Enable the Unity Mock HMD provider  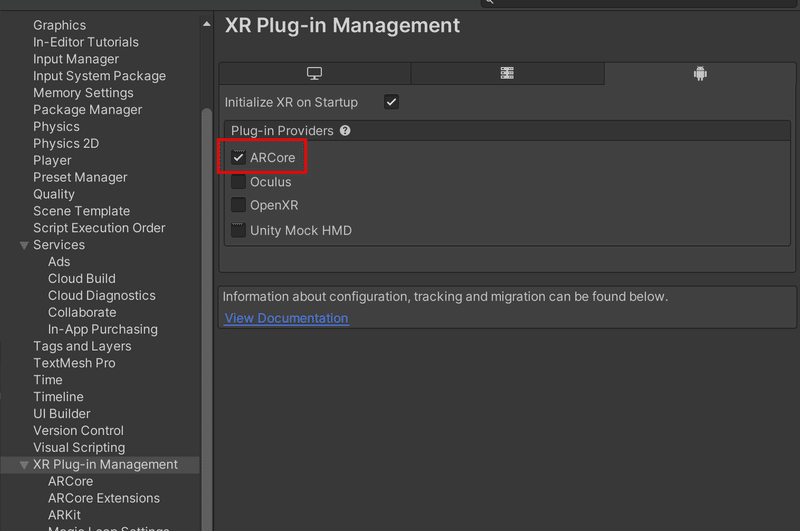tap(238, 230)
